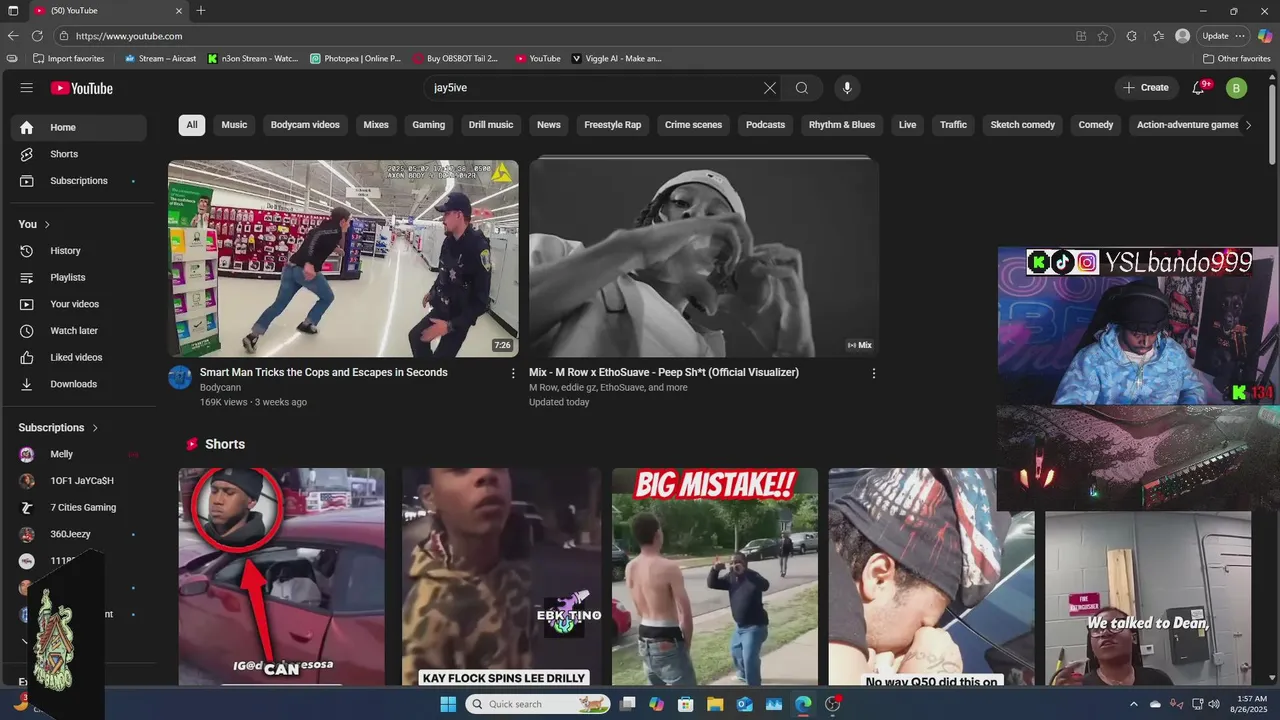Click the Smart Man Tricks the Cops title

[x=324, y=372]
